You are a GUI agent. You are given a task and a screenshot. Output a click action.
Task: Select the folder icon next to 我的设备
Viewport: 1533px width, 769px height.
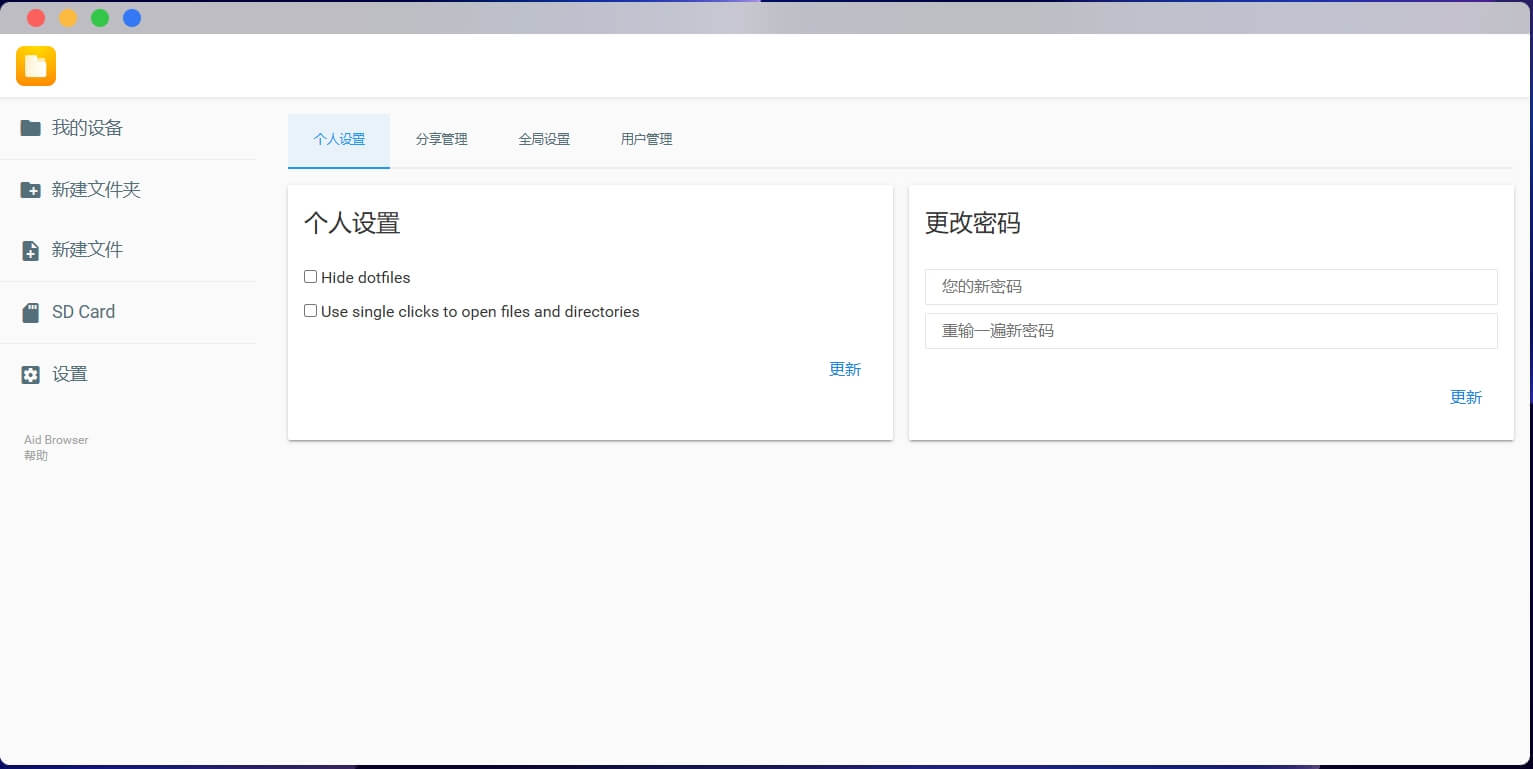(x=30, y=127)
